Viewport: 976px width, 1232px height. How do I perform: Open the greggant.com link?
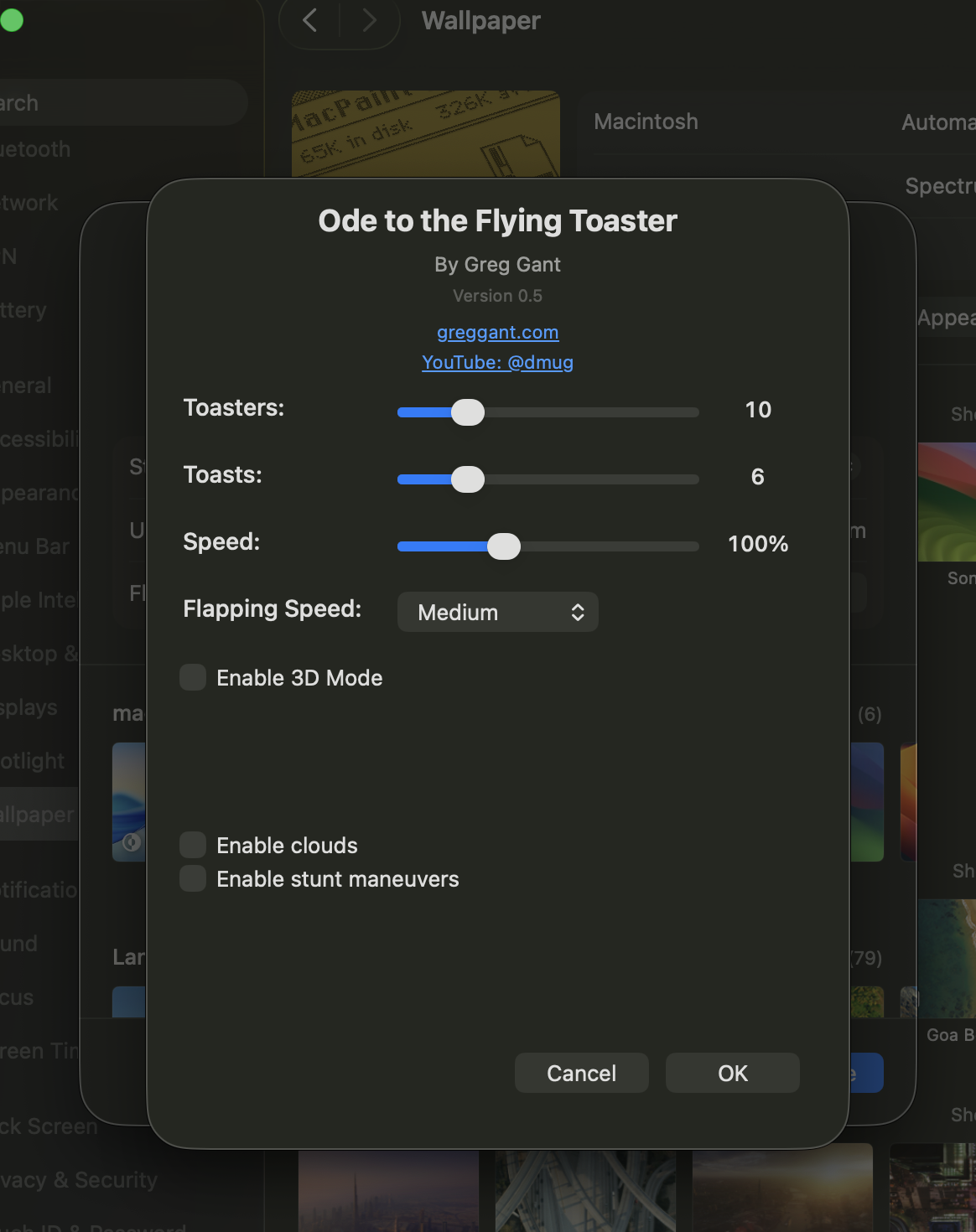(497, 333)
